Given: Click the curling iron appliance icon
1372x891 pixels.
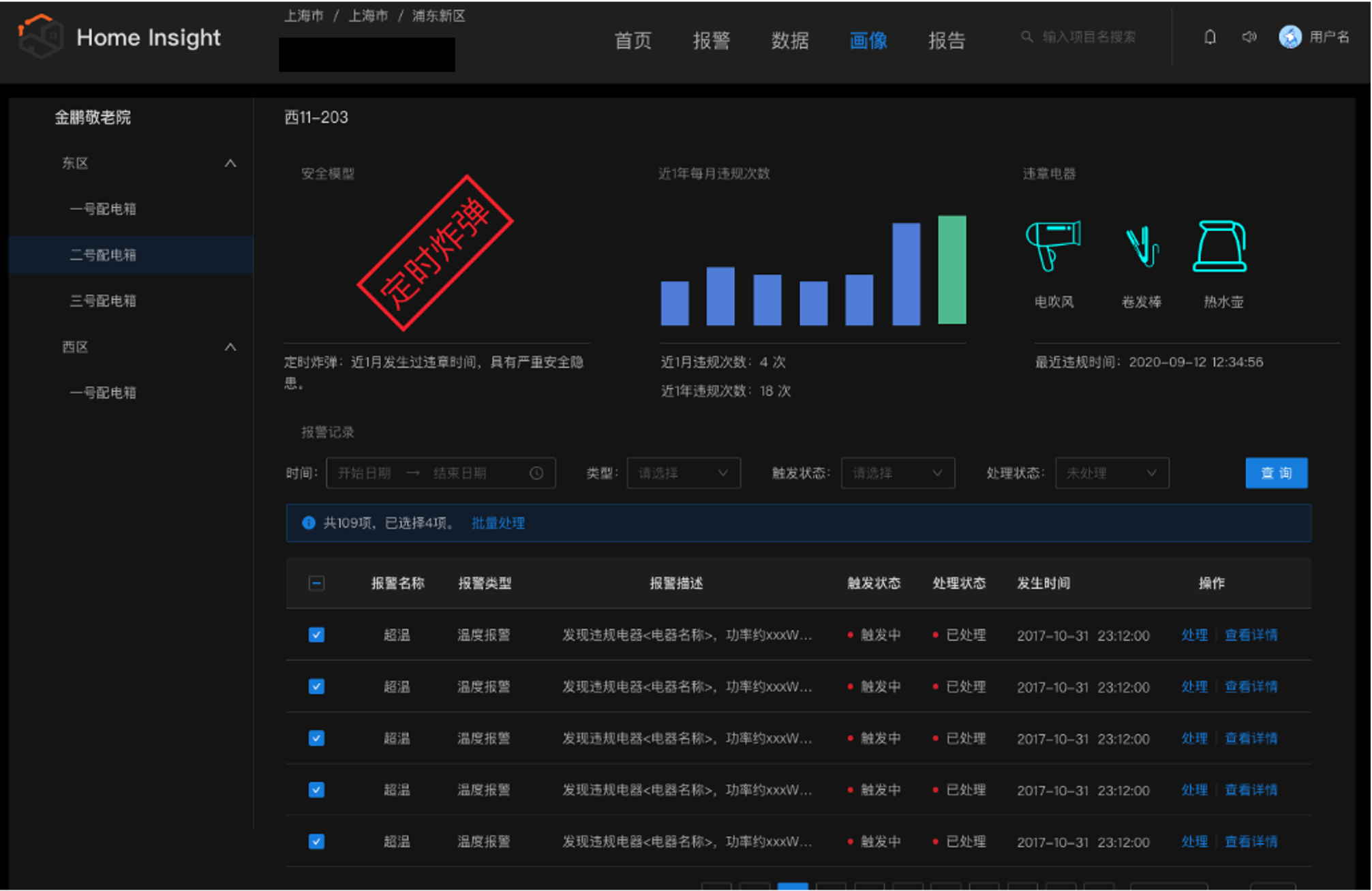Looking at the screenshot, I should click(x=1142, y=246).
